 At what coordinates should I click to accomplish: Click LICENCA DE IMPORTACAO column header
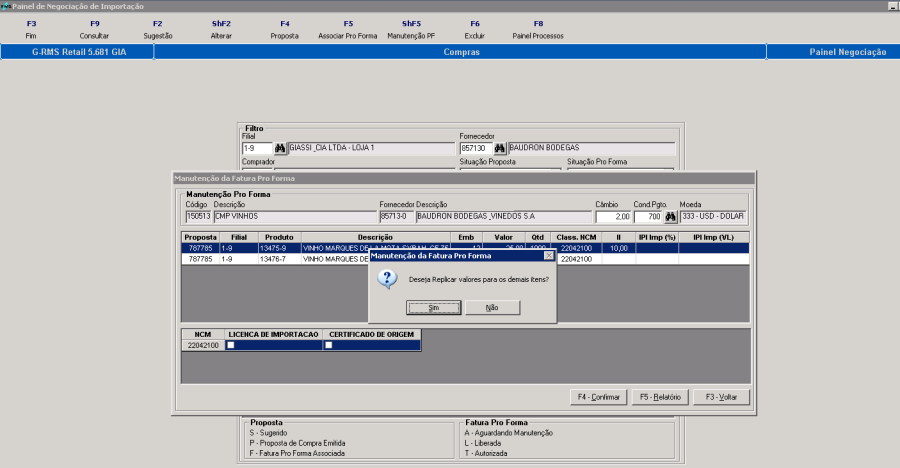click(x=273, y=334)
